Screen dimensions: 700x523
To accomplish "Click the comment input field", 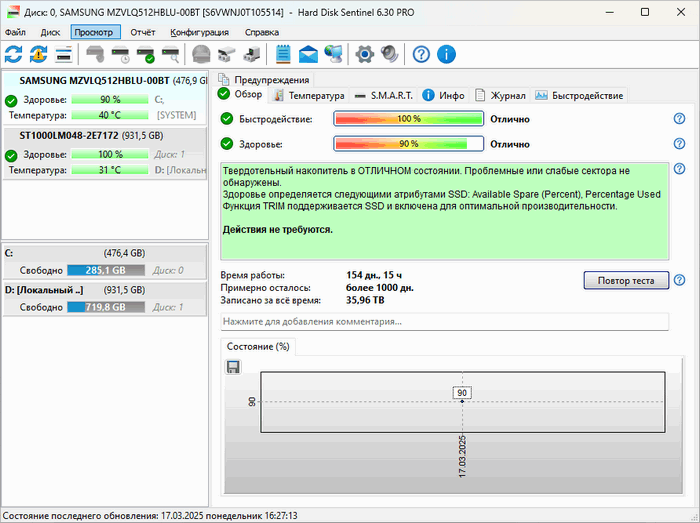I will [x=444, y=322].
